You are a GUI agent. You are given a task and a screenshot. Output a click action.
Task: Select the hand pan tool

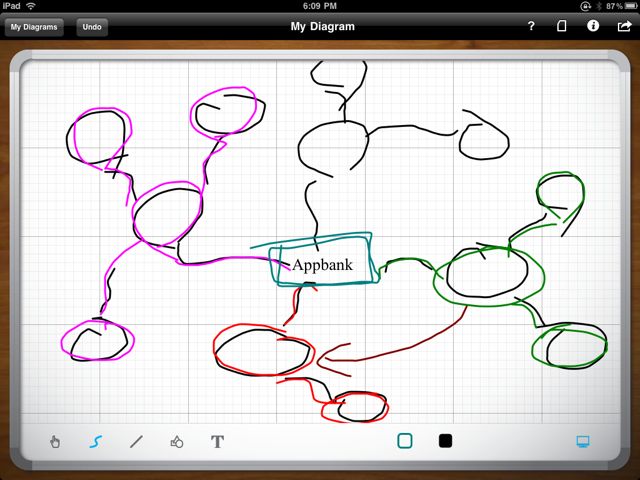(x=55, y=442)
